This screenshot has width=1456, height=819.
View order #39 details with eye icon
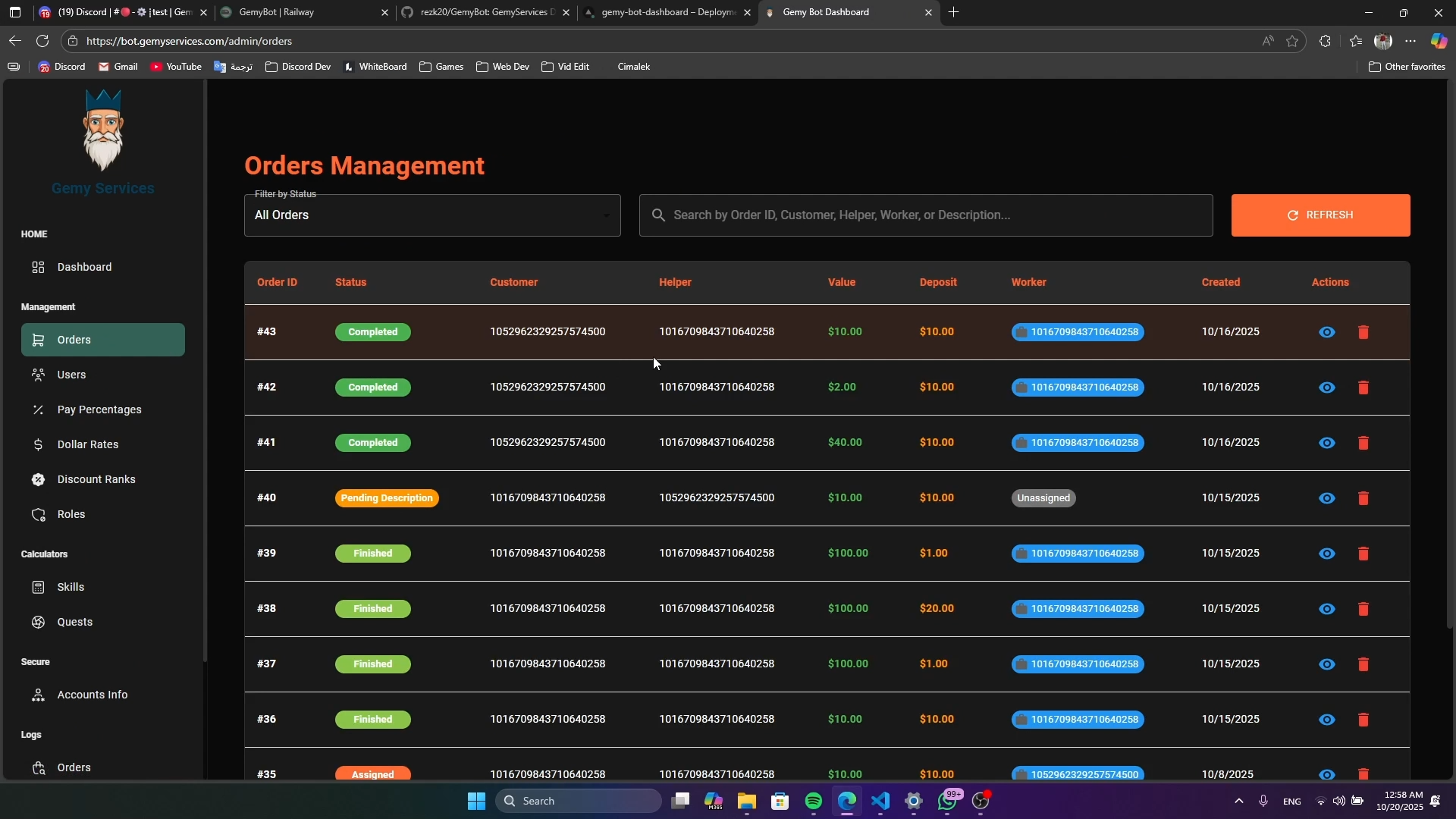tap(1326, 554)
